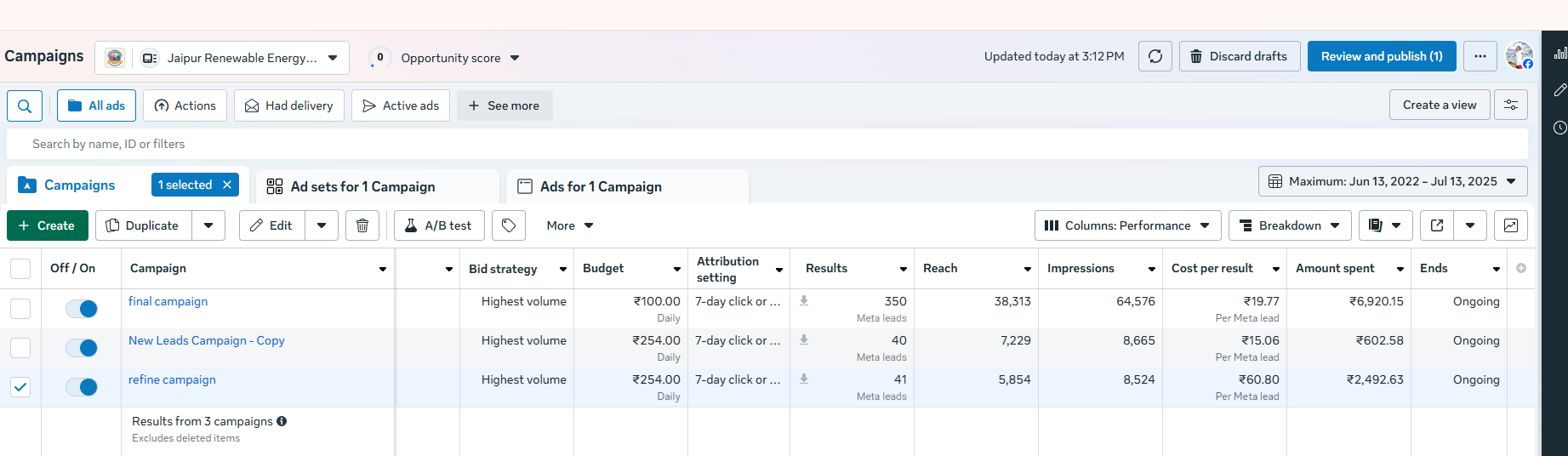The image size is (1568, 456).
Task: Click the export share icon
Action: pos(1437,225)
